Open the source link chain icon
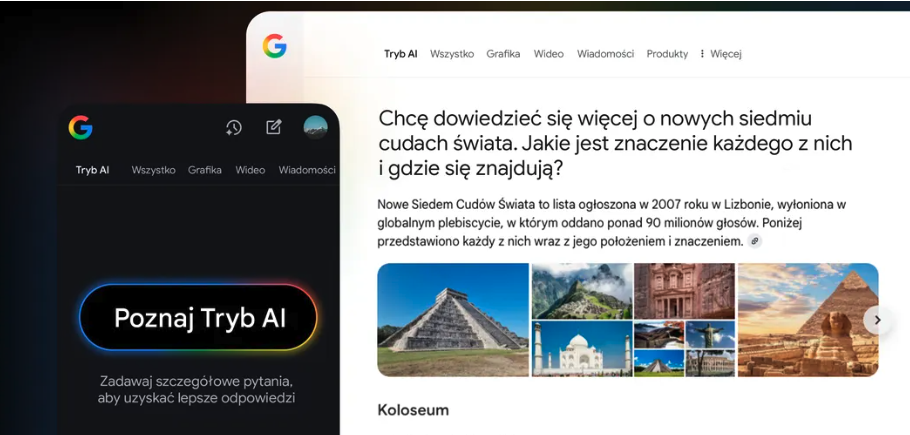 coord(754,241)
